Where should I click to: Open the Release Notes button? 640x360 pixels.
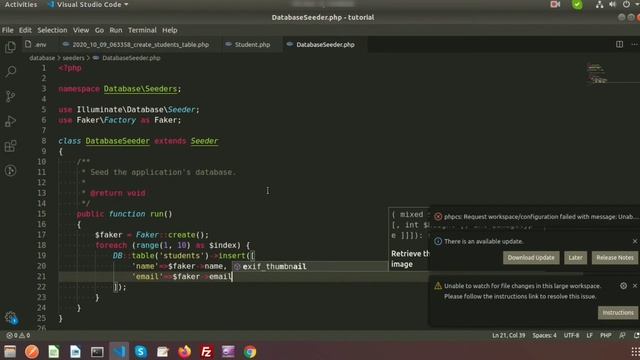click(615, 258)
